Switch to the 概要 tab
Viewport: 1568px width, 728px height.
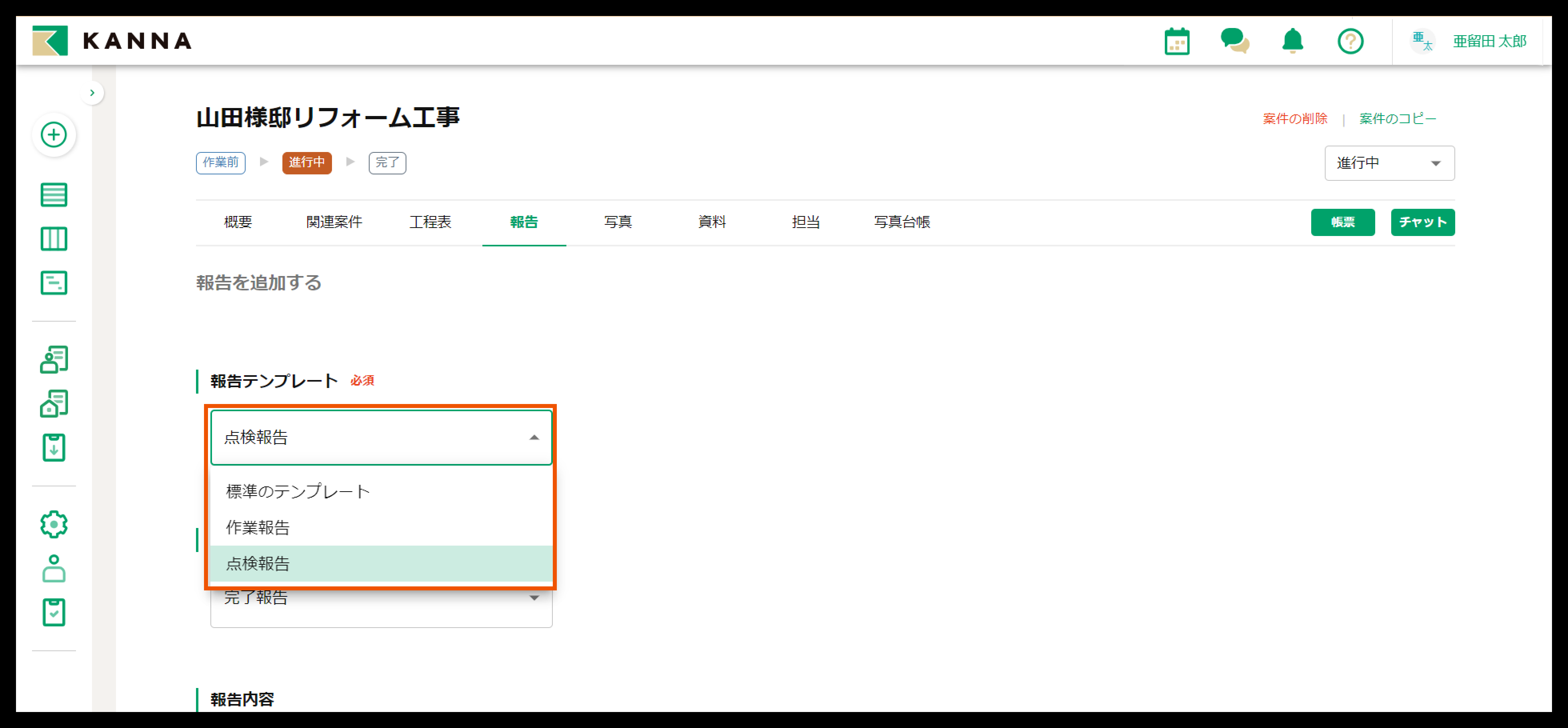pos(238,222)
